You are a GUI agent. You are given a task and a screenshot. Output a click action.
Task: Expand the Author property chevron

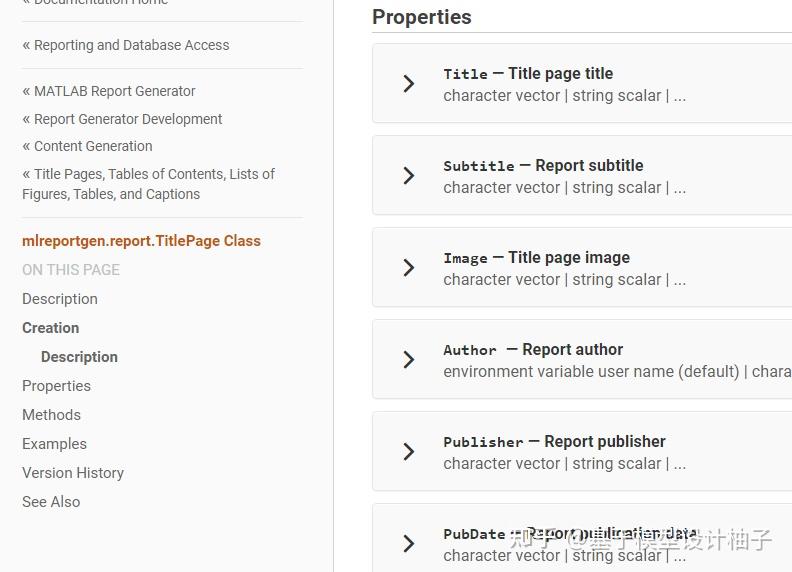(408, 360)
